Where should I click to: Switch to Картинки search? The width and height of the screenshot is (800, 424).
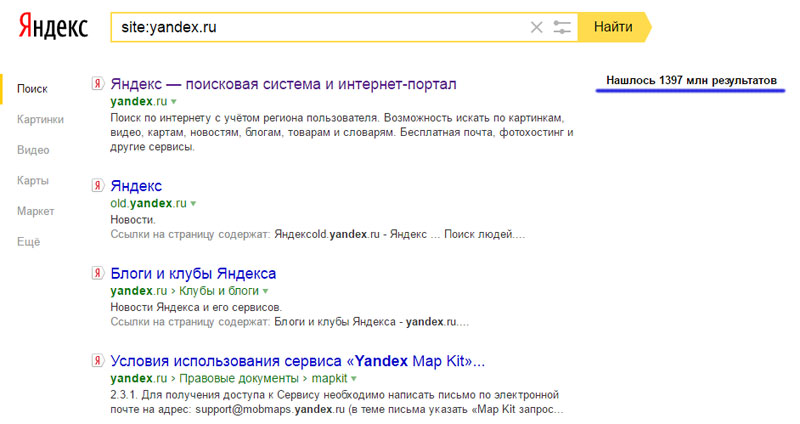[40, 119]
